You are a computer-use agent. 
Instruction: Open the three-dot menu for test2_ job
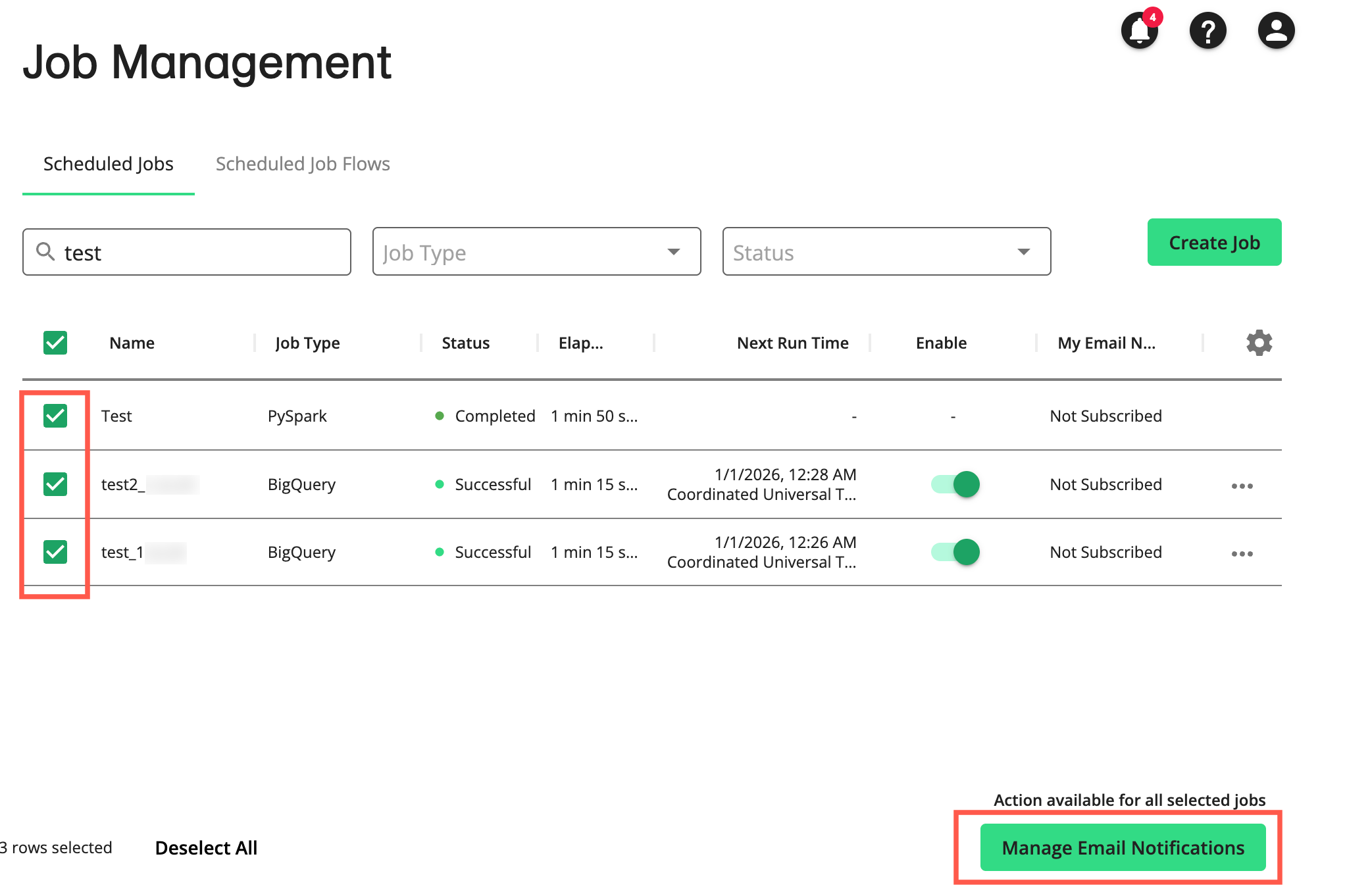[1242, 485]
